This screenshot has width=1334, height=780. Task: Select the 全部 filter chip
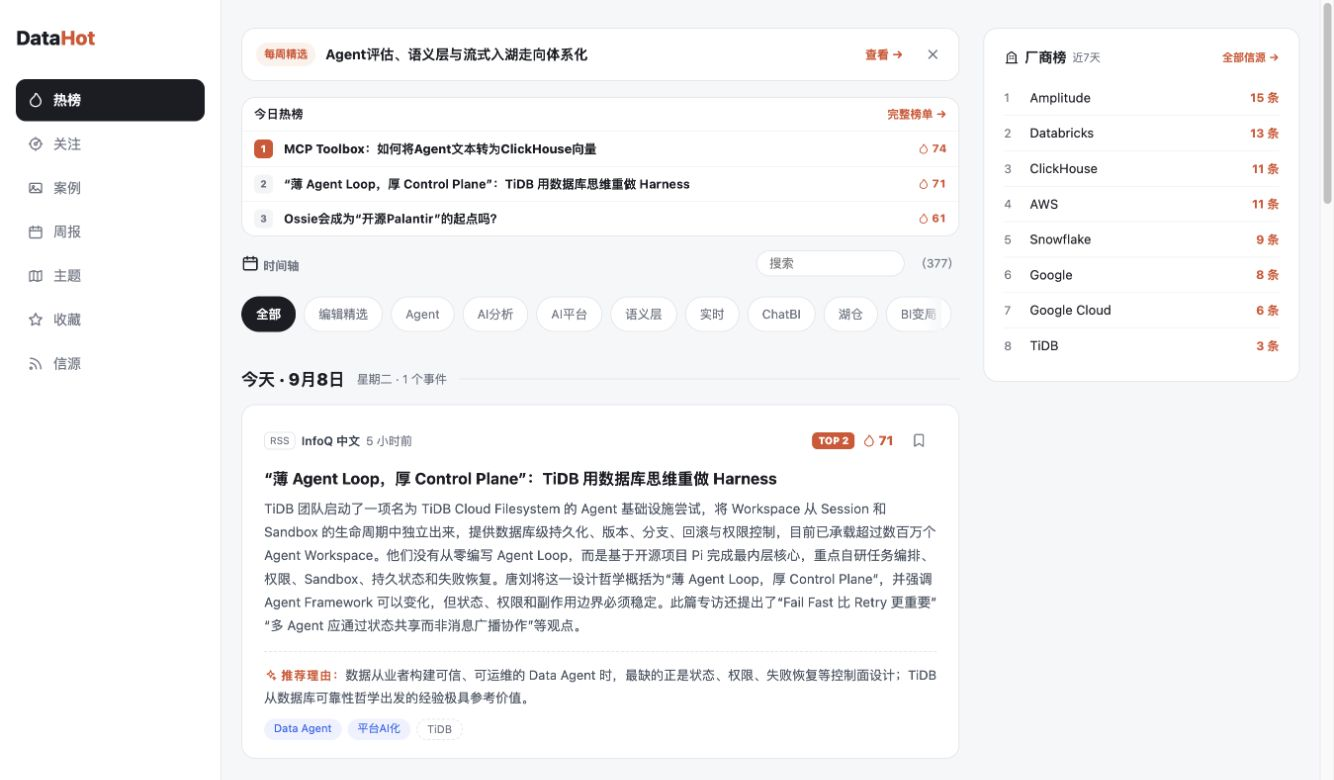(268, 314)
